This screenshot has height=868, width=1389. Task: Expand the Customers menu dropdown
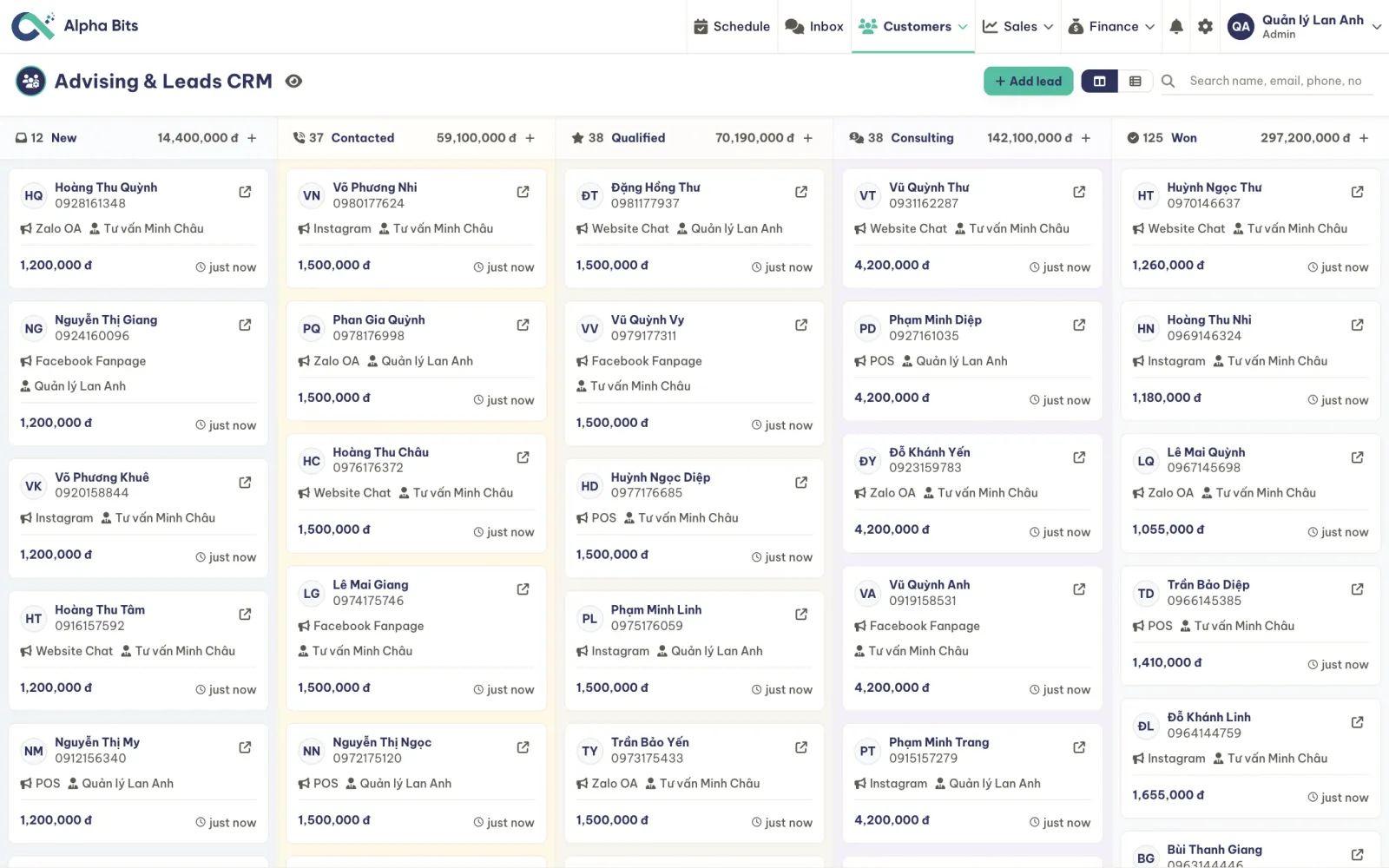913,26
